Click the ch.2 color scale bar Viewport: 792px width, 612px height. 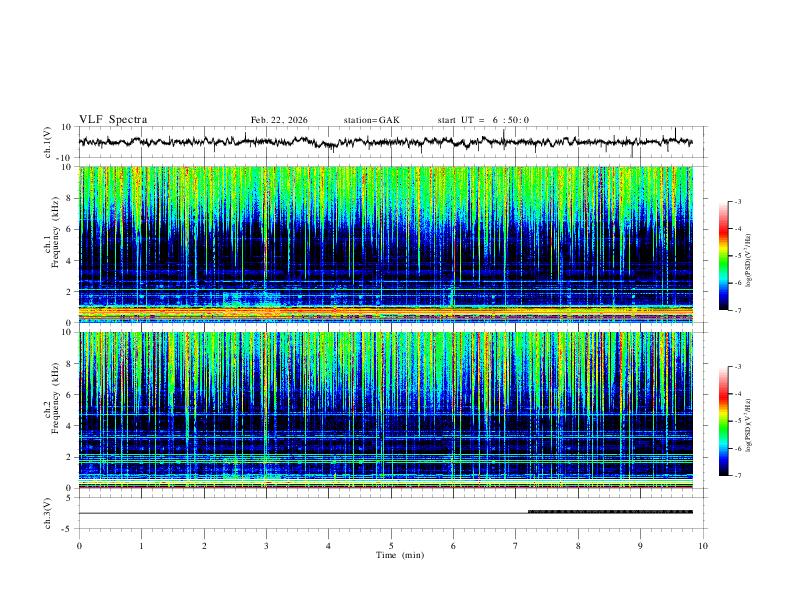pos(723,421)
